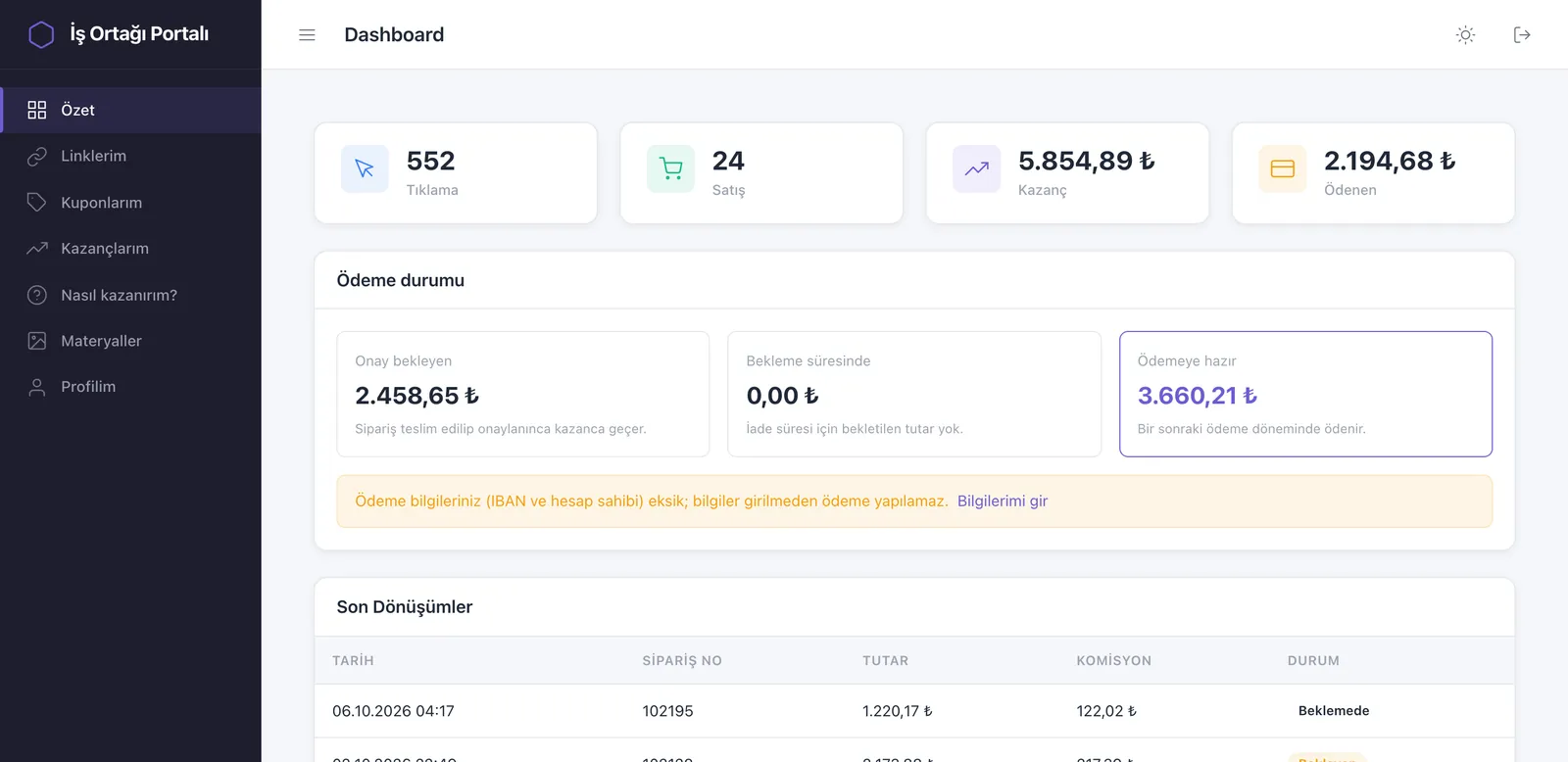Go to Materyaller
This screenshot has height=762, width=1568.
pos(130,341)
